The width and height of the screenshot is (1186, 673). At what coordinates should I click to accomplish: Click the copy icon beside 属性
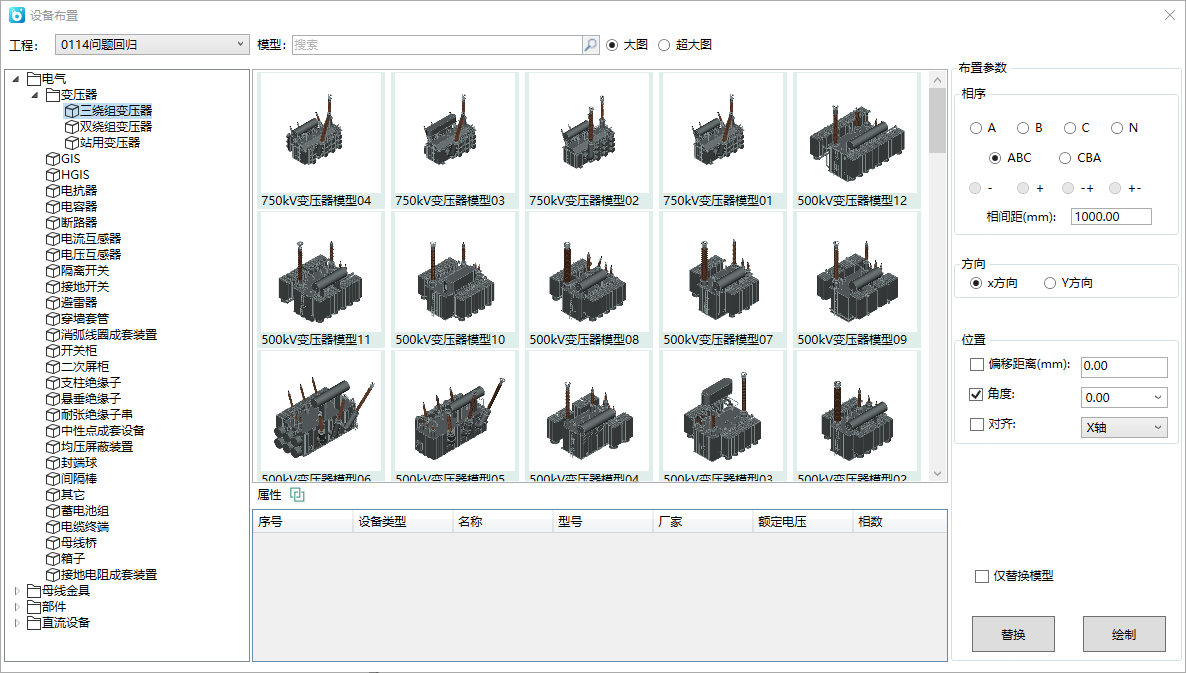pos(297,495)
